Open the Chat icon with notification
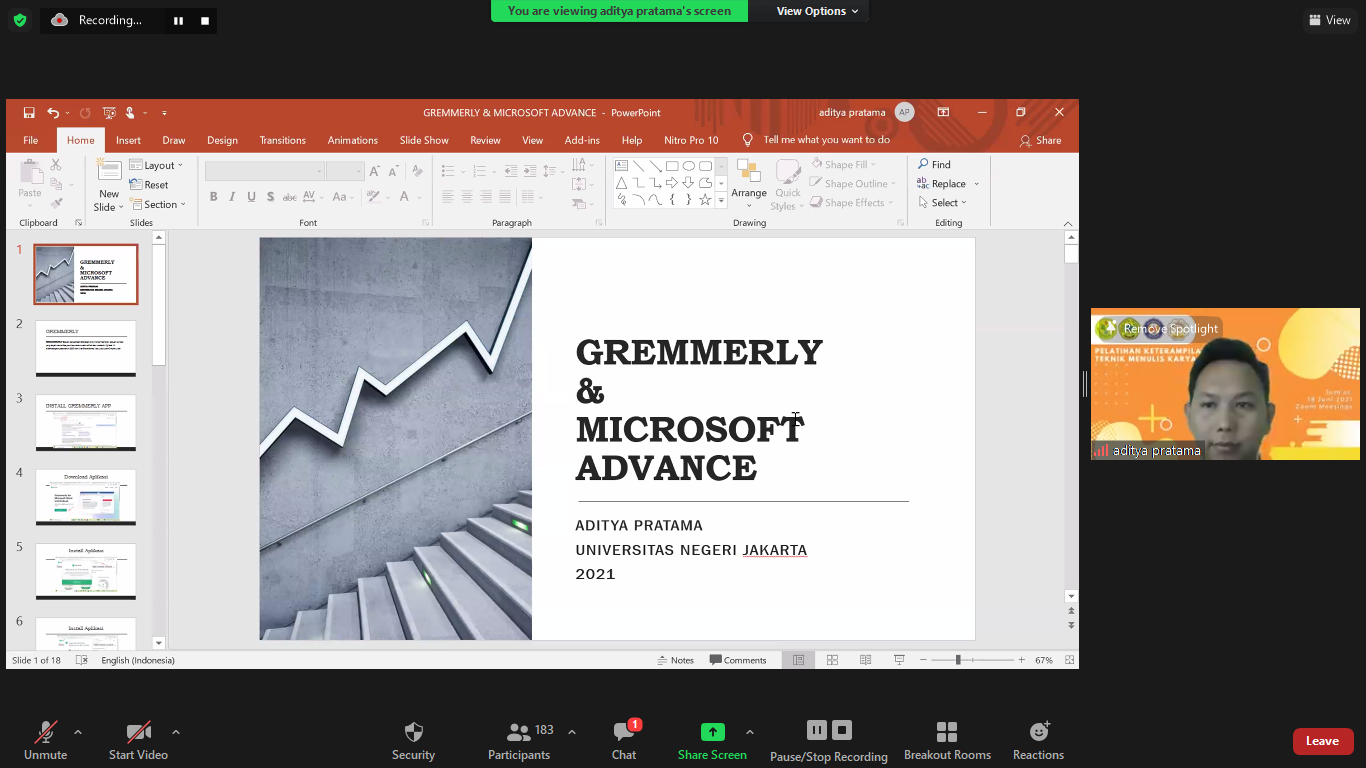The height and width of the screenshot is (768, 1366). point(624,732)
